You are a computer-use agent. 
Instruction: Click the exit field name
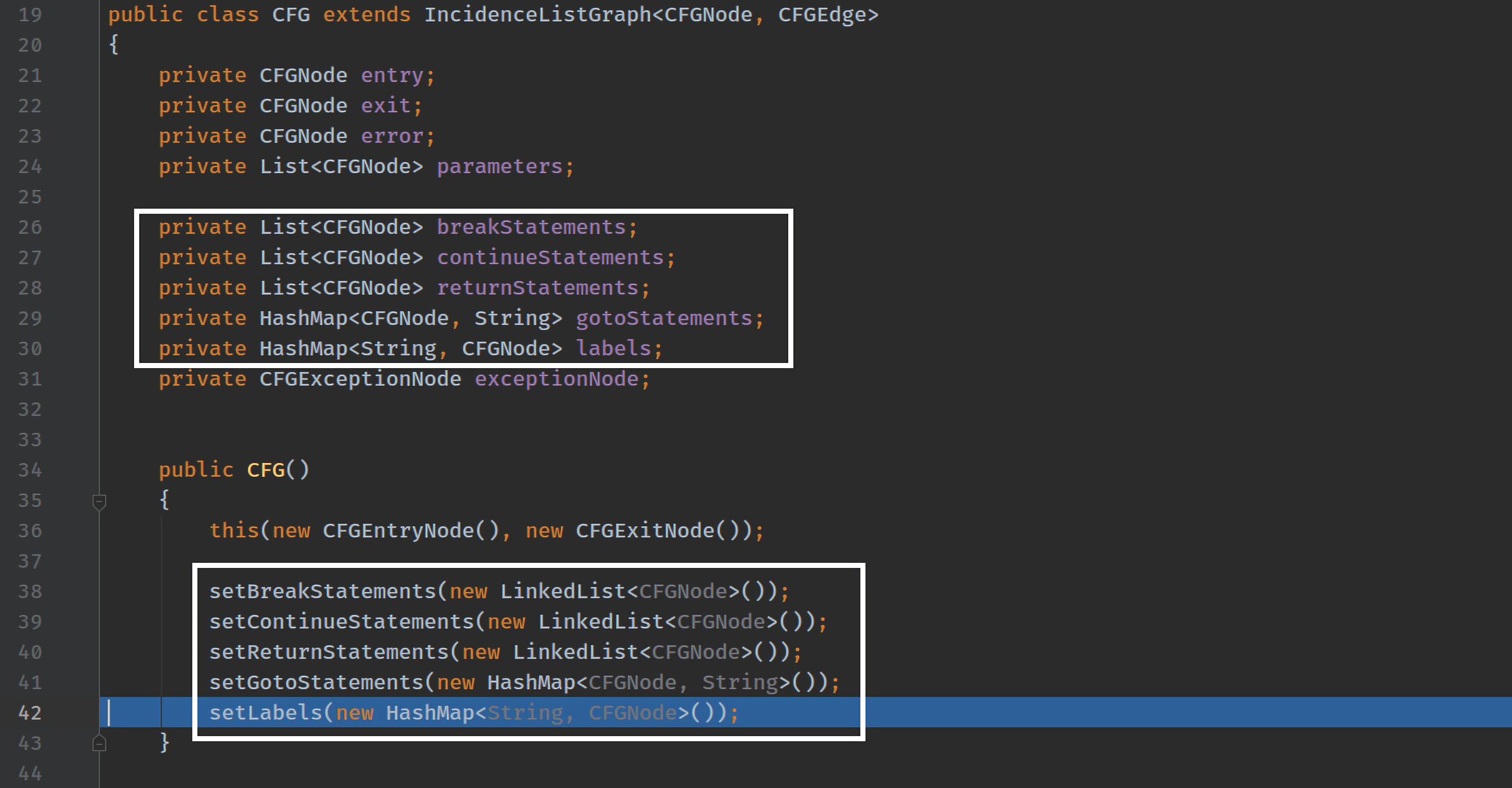point(386,106)
